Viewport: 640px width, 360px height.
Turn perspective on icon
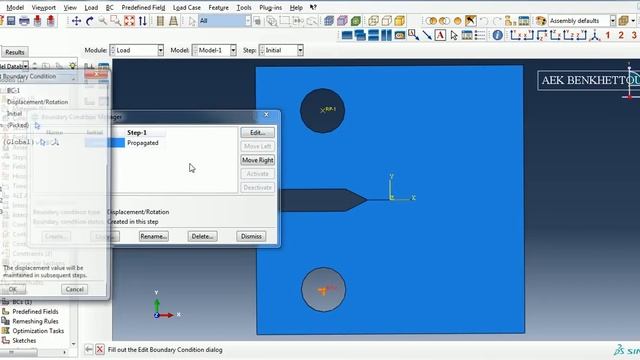173,21
